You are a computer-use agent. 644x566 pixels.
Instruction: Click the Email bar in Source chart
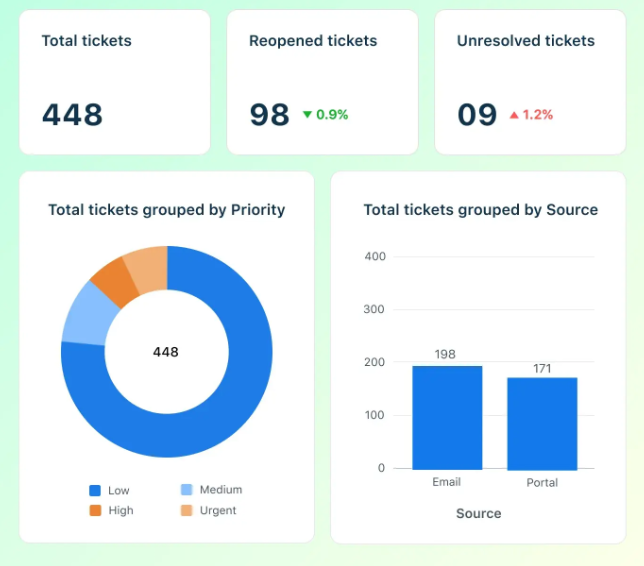click(x=447, y=418)
